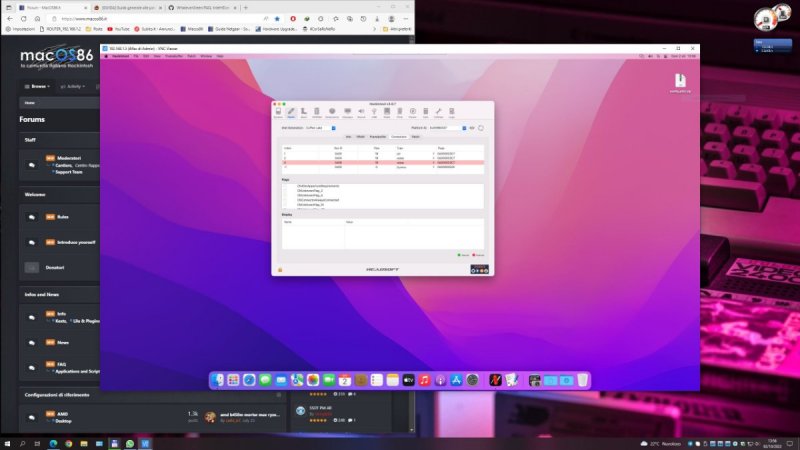The image size is (800, 450).
Task: Click the favorites star in Edge address bar
Action: [x=277, y=18]
